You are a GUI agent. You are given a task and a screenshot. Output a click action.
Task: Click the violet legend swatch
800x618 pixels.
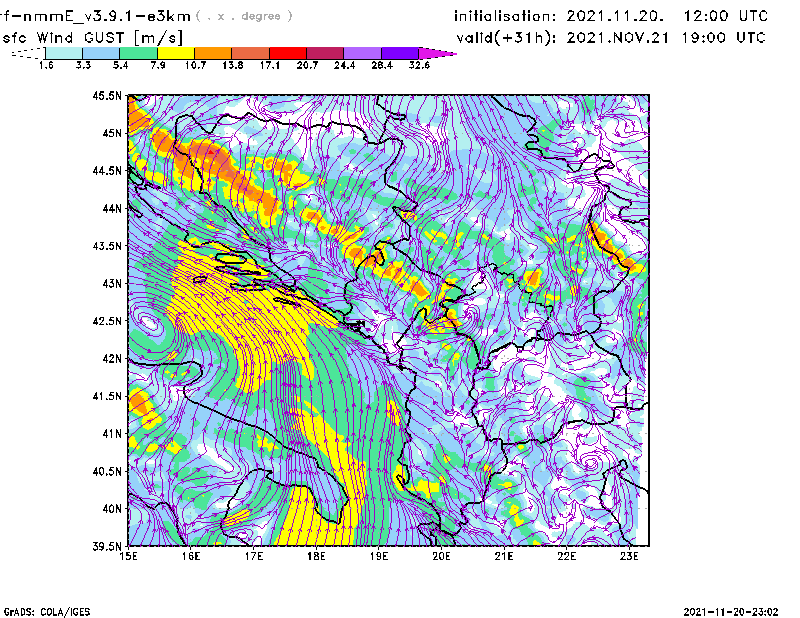400,53
